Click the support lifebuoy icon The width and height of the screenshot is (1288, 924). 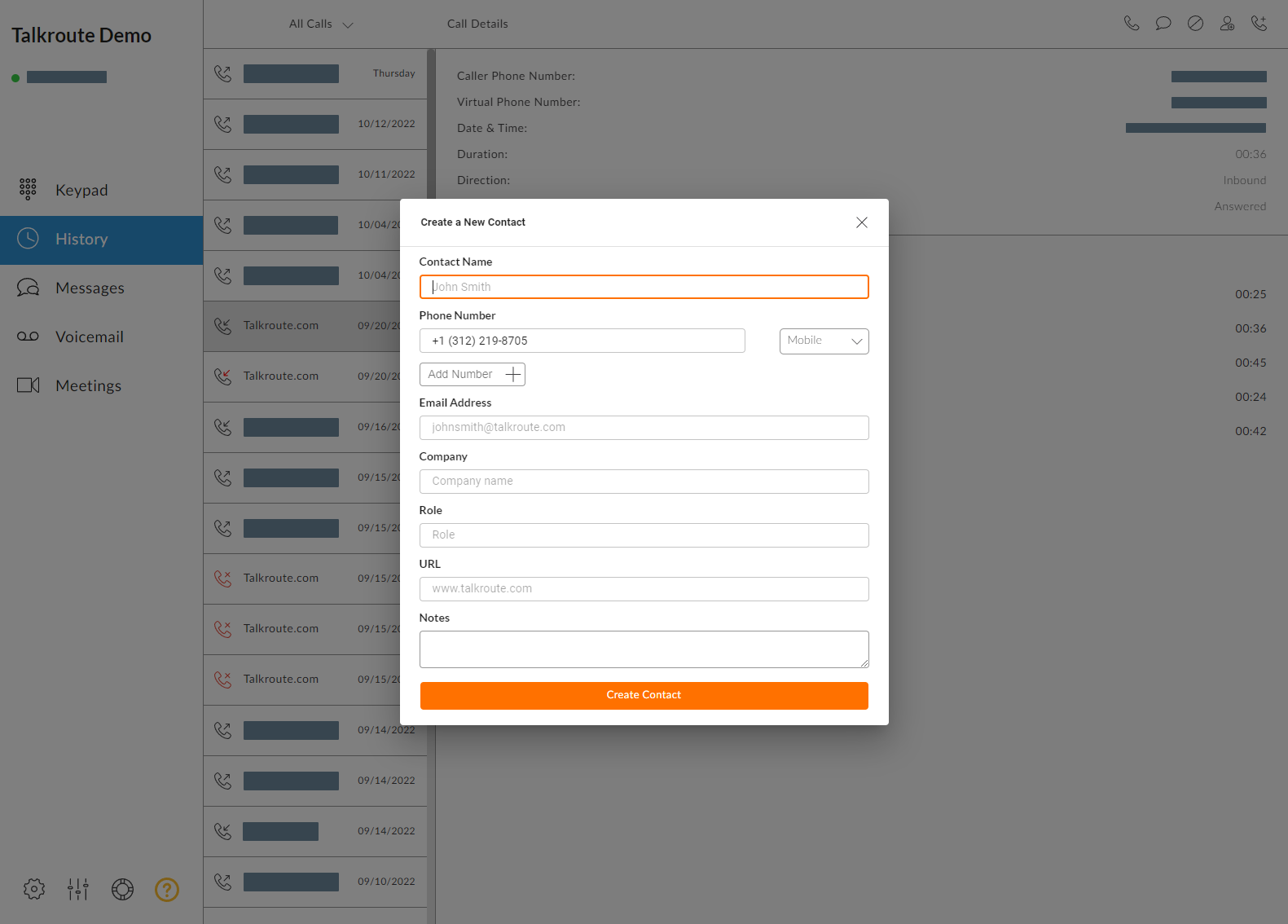coord(122,889)
